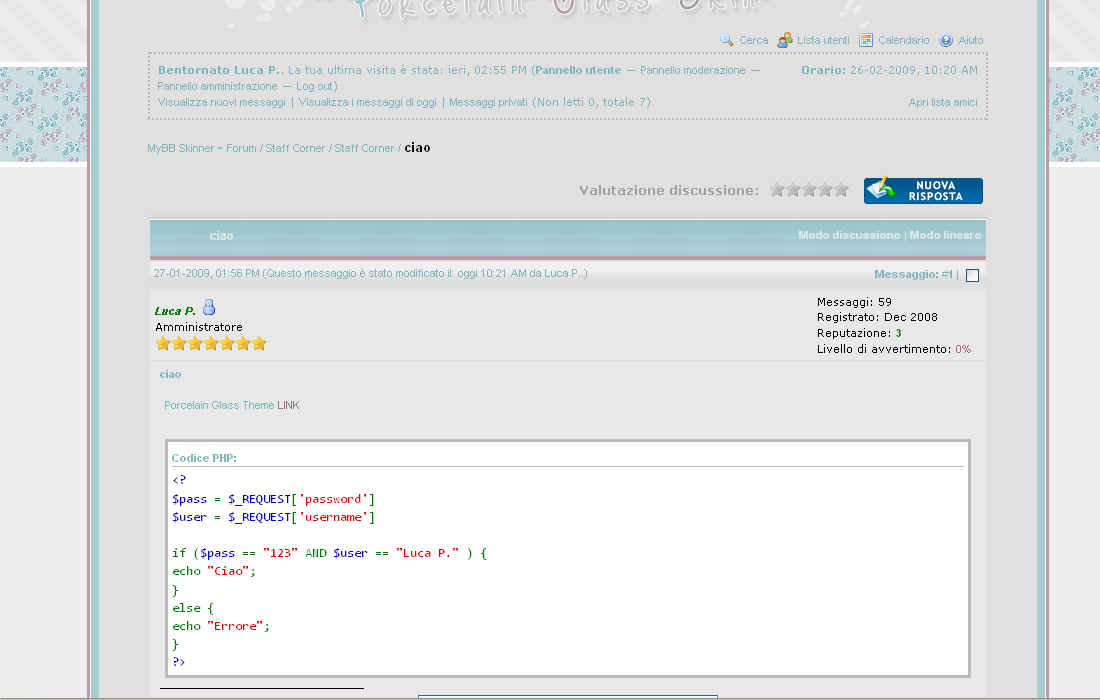
Task: Click the Log out link
Action: click(x=315, y=86)
